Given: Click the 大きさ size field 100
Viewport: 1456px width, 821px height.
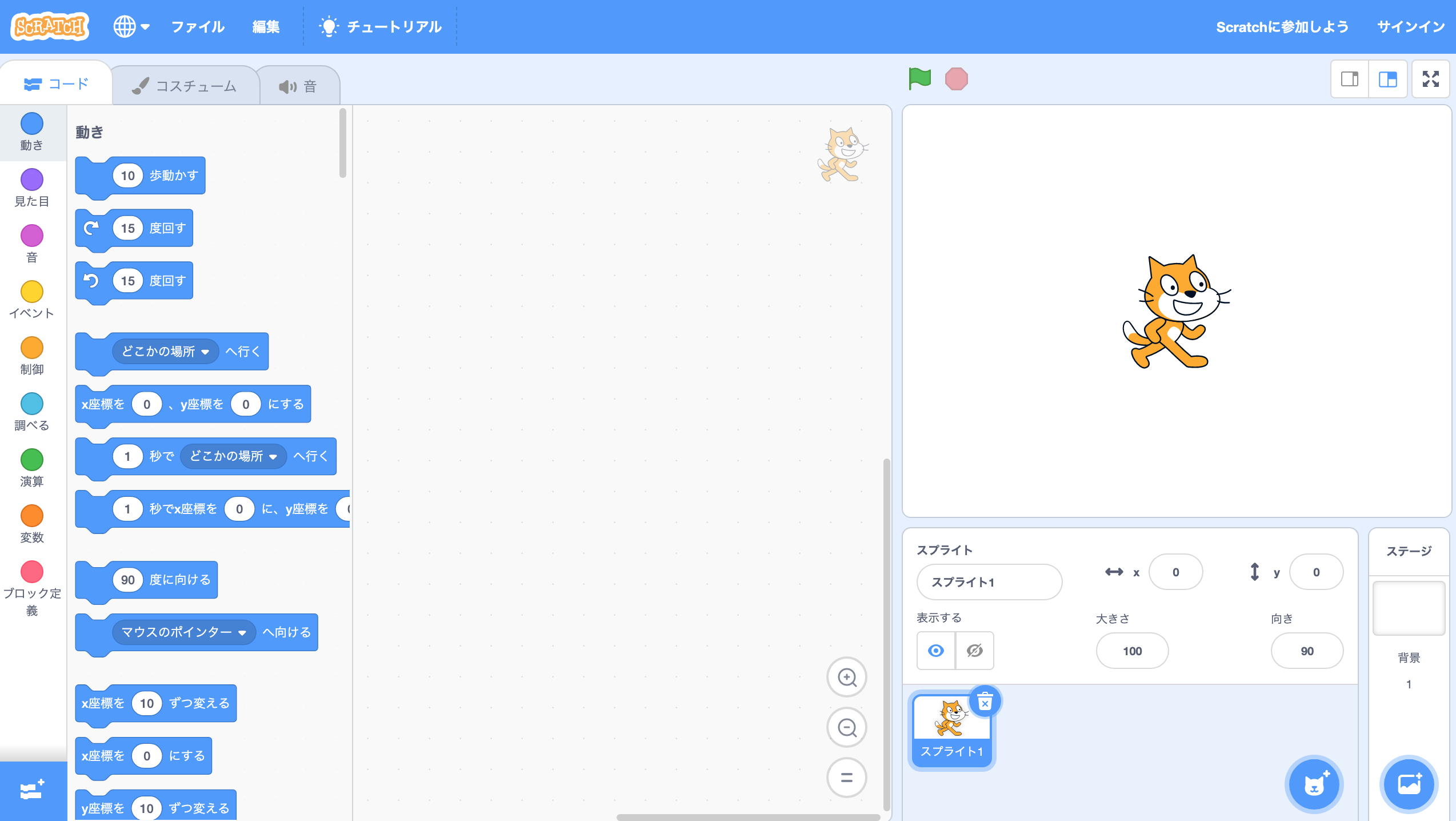Looking at the screenshot, I should (x=1133, y=651).
